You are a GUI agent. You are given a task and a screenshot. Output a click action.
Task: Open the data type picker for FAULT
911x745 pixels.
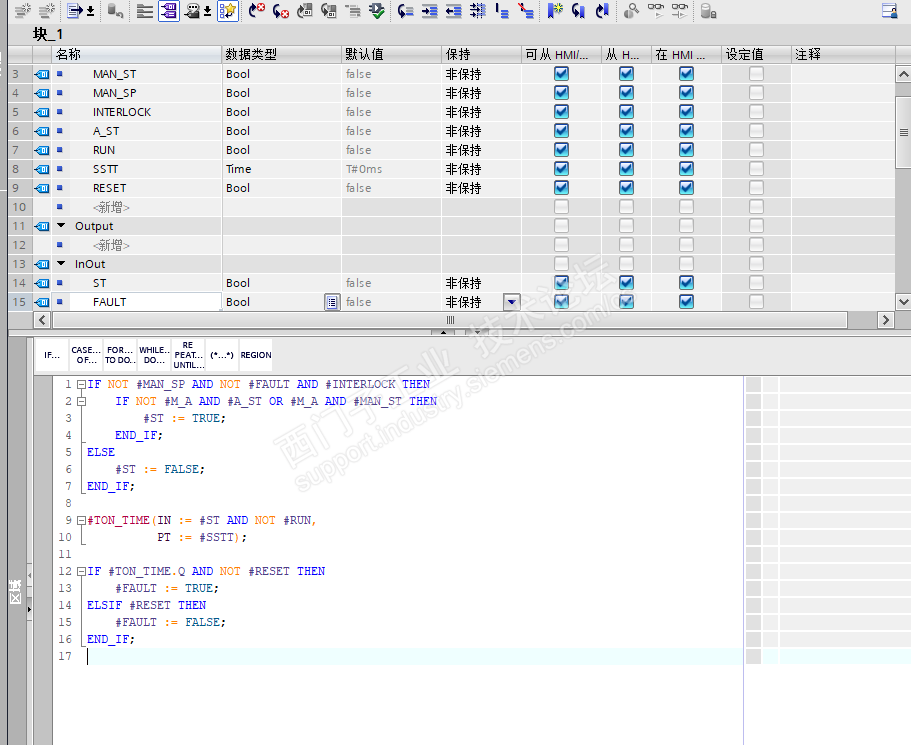tap(332, 302)
